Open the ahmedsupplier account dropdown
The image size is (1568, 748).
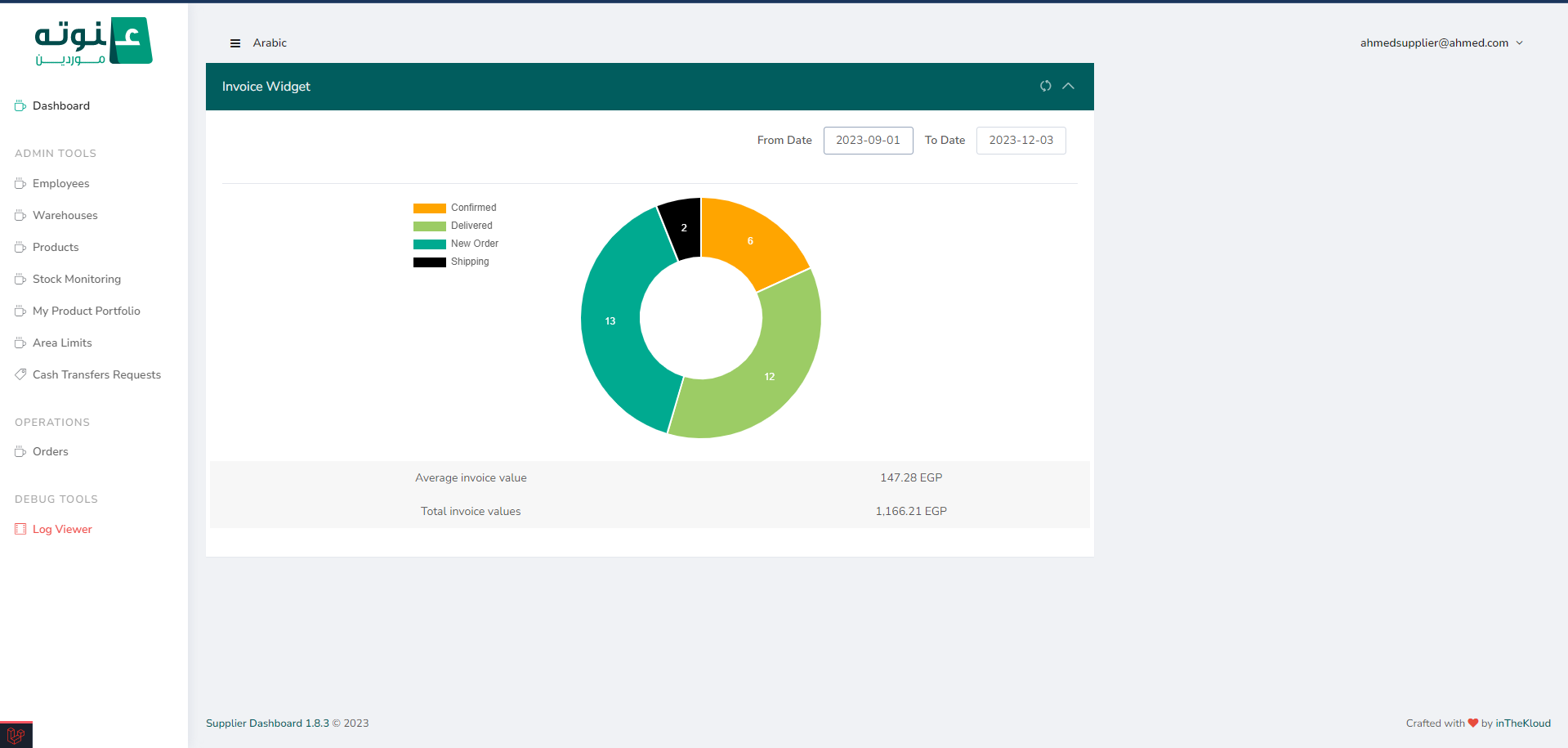pos(1441,43)
